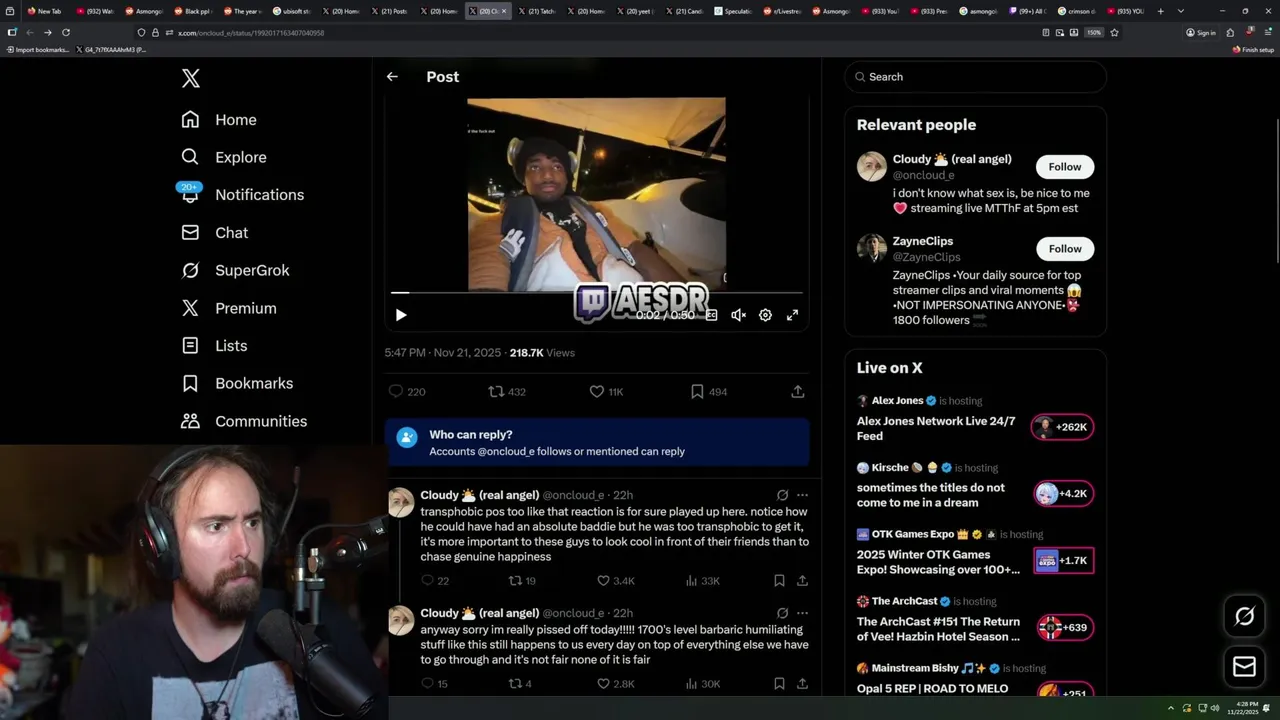Click Grok icon on transphobic pos reply
This screenshot has width=1280, height=720.
(x=782, y=495)
